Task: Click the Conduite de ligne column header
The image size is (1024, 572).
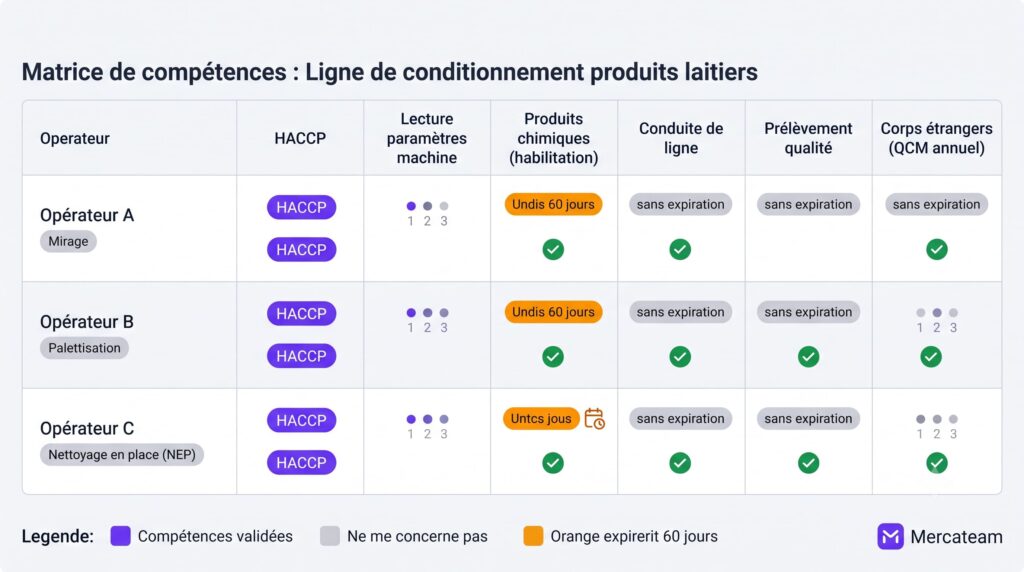Action: (680, 138)
